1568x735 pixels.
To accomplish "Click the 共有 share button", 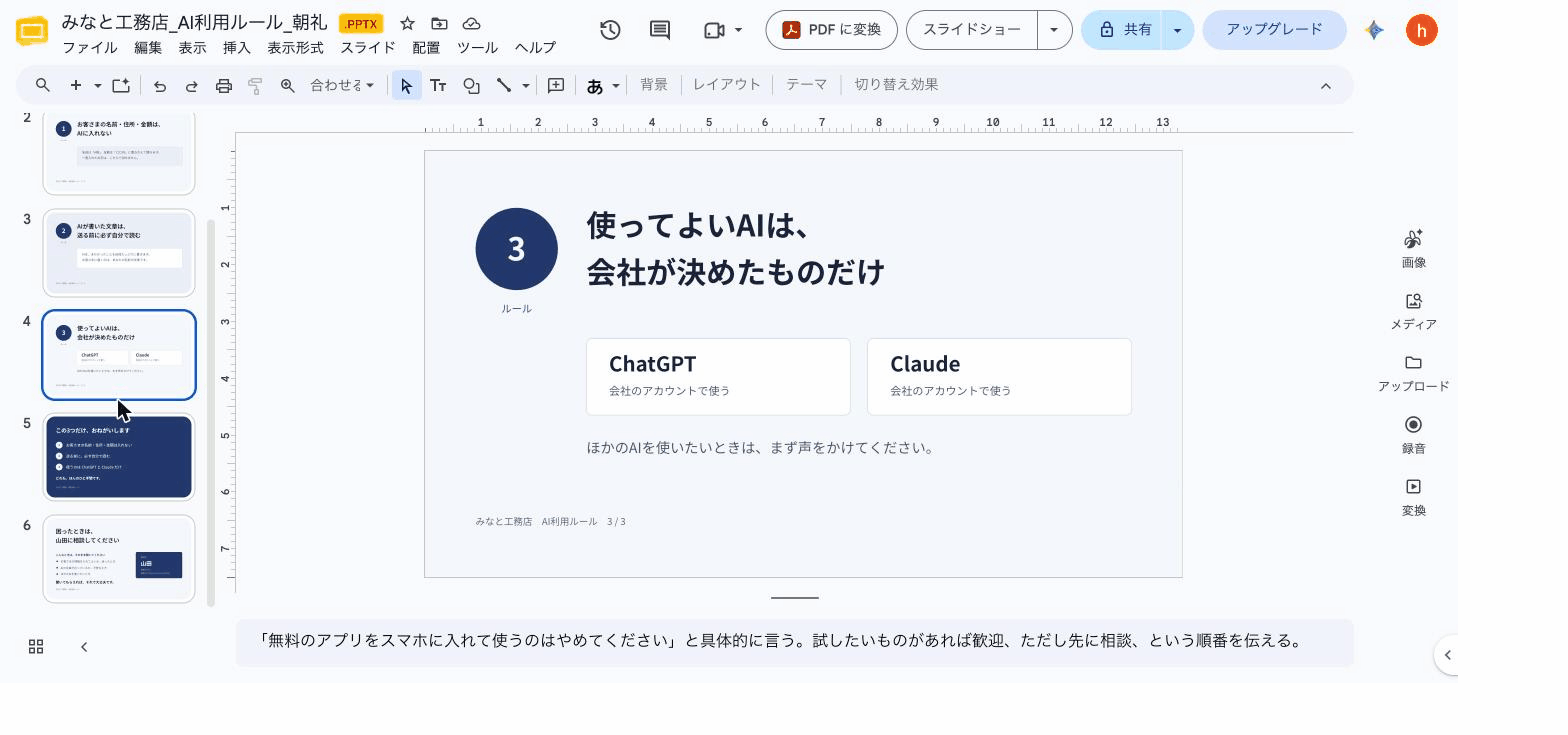I will coord(1123,30).
